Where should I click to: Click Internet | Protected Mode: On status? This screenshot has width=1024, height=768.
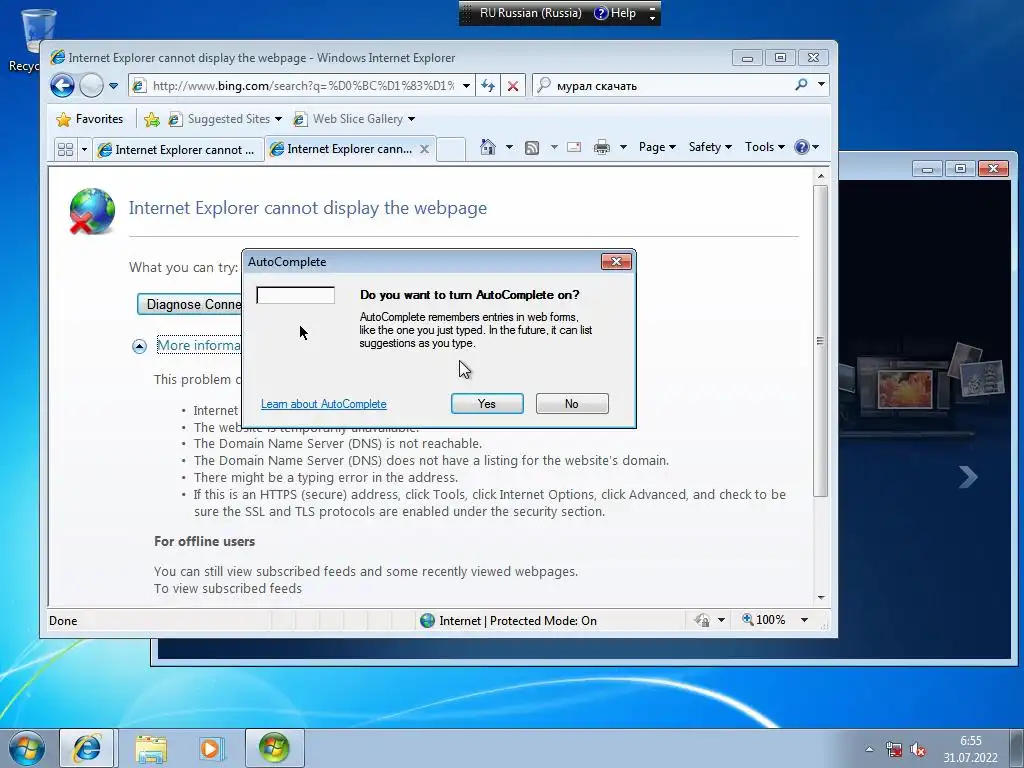(509, 620)
